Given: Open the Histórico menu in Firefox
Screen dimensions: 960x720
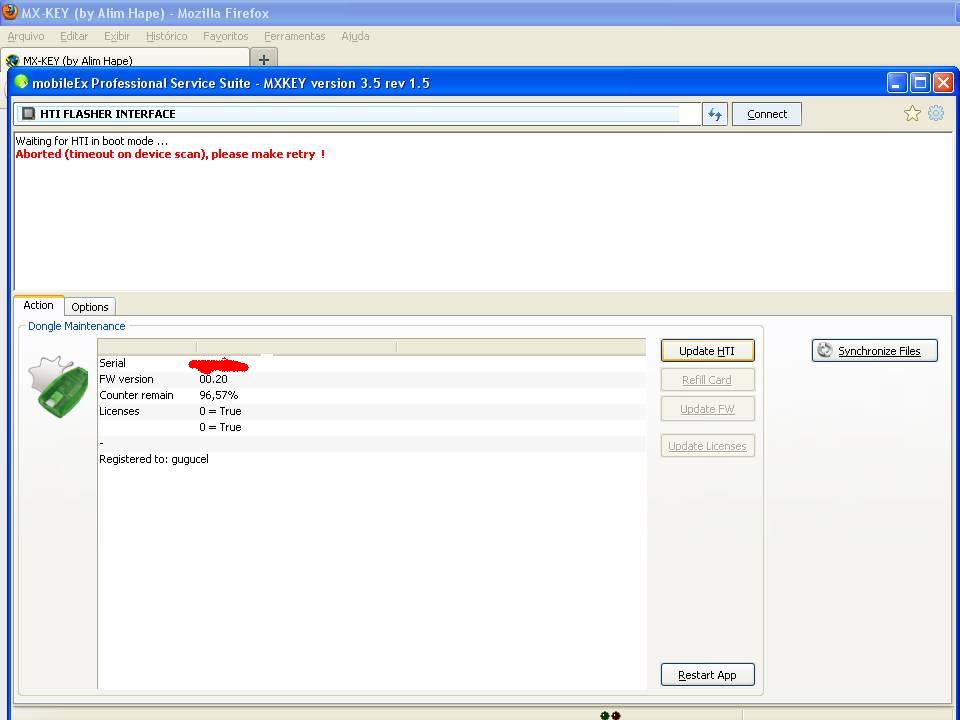Looking at the screenshot, I should coord(167,36).
